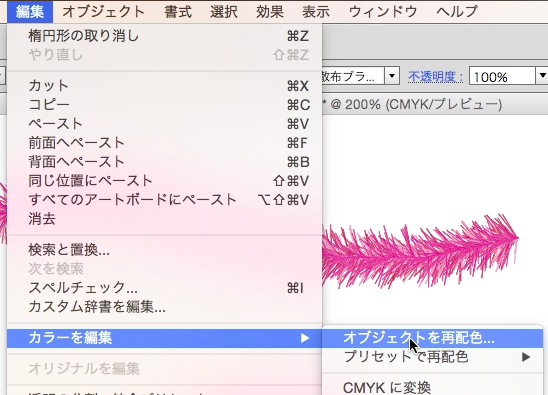Open the 編集 menu in menu bar

[x=30, y=12]
